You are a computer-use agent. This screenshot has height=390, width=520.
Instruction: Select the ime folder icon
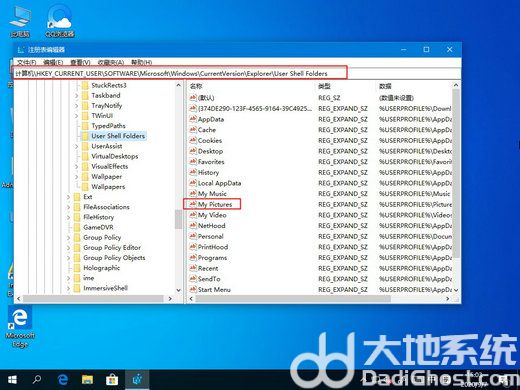point(77,278)
